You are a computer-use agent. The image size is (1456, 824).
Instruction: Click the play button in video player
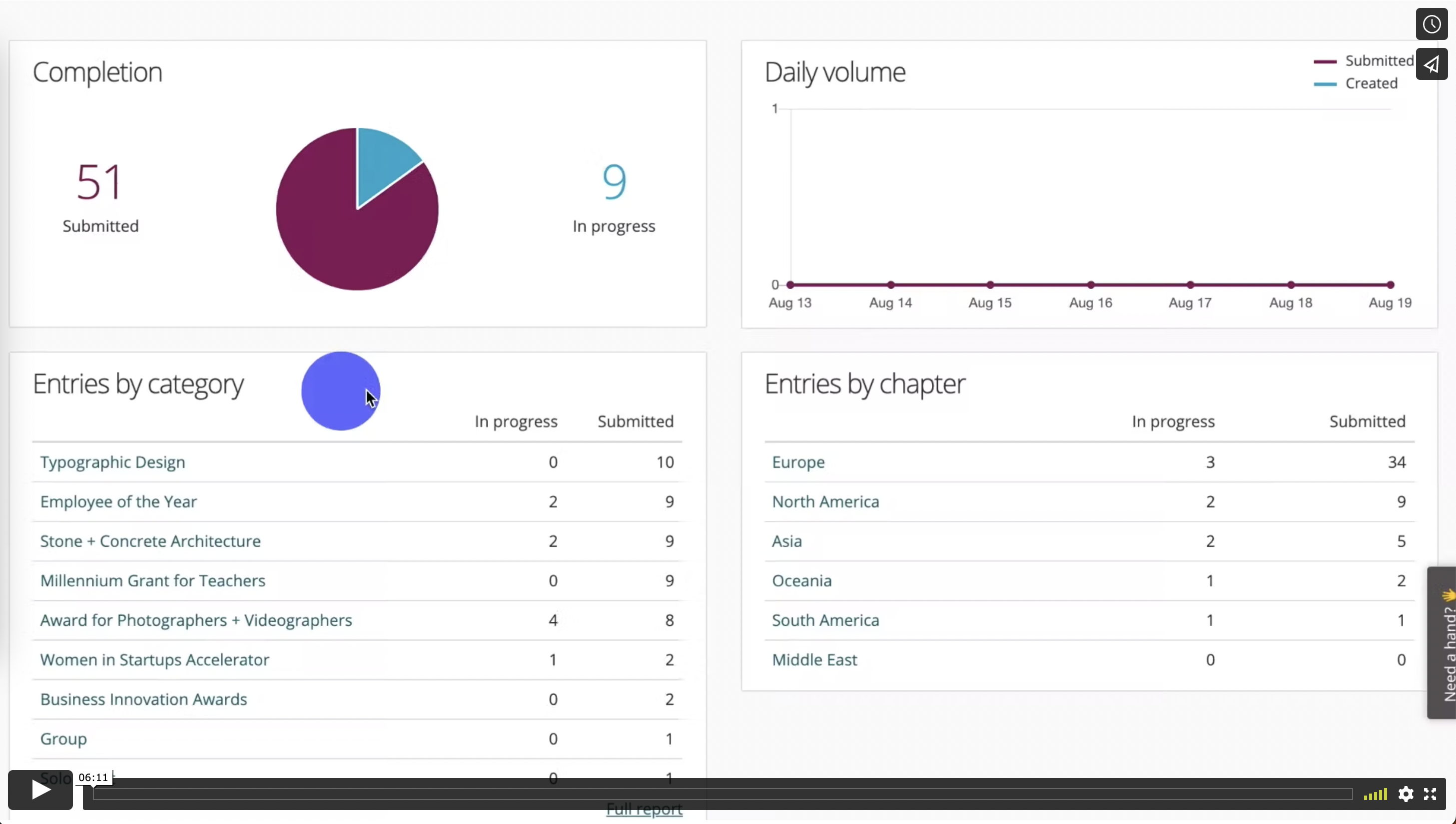click(x=39, y=790)
